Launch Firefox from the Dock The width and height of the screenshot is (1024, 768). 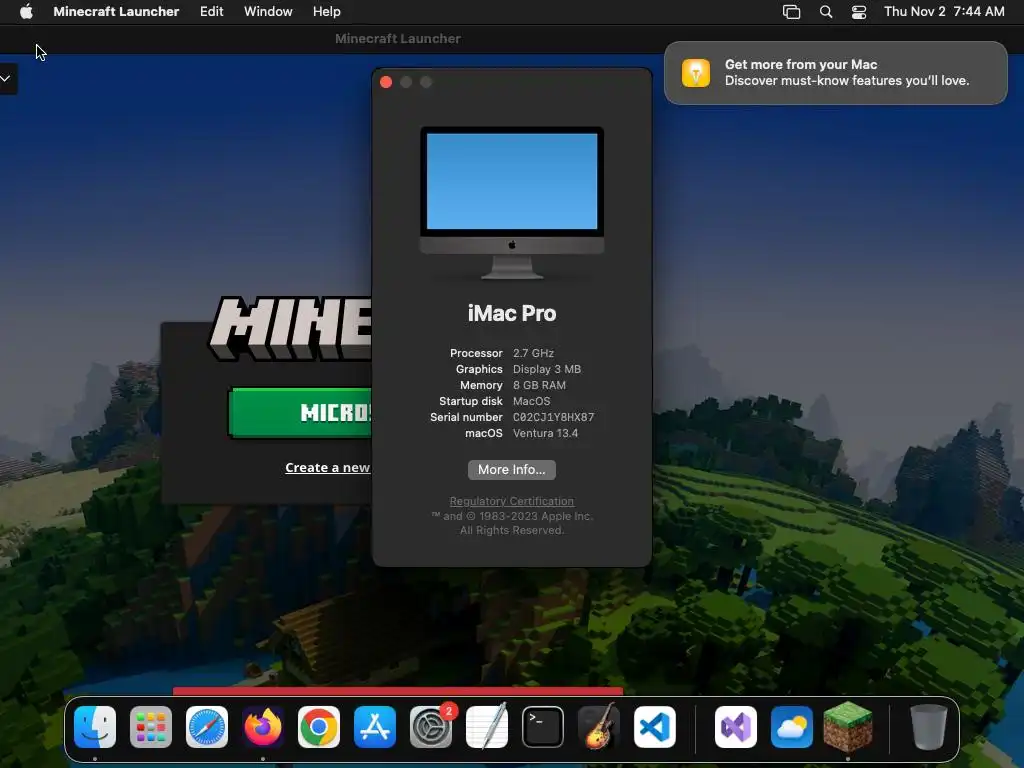[x=263, y=727]
